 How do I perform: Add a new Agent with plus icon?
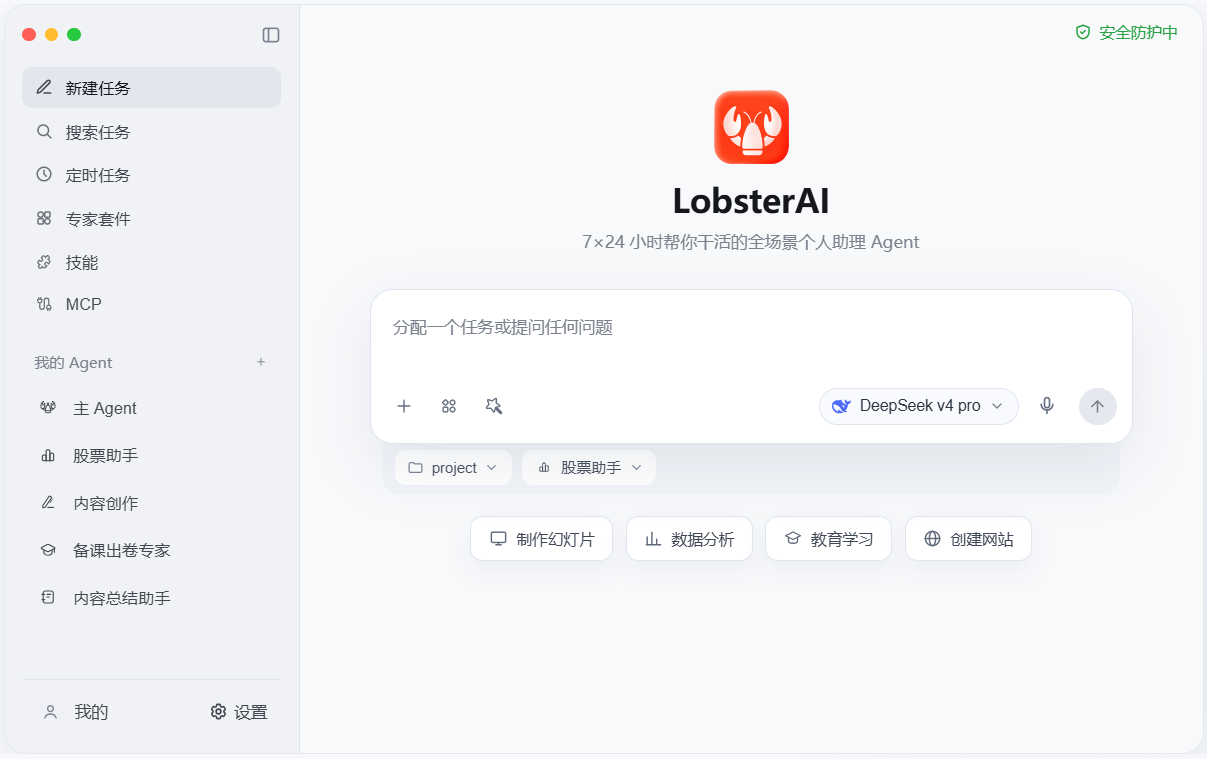[261, 362]
